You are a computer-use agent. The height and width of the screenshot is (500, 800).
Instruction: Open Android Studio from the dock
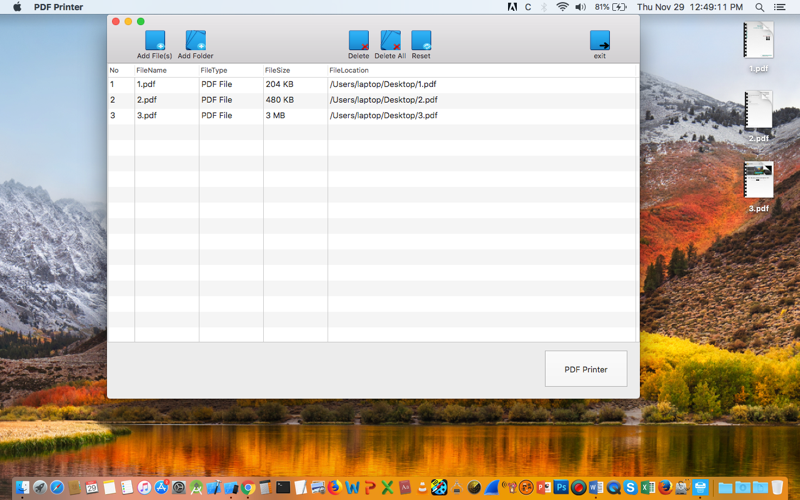coord(196,487)
